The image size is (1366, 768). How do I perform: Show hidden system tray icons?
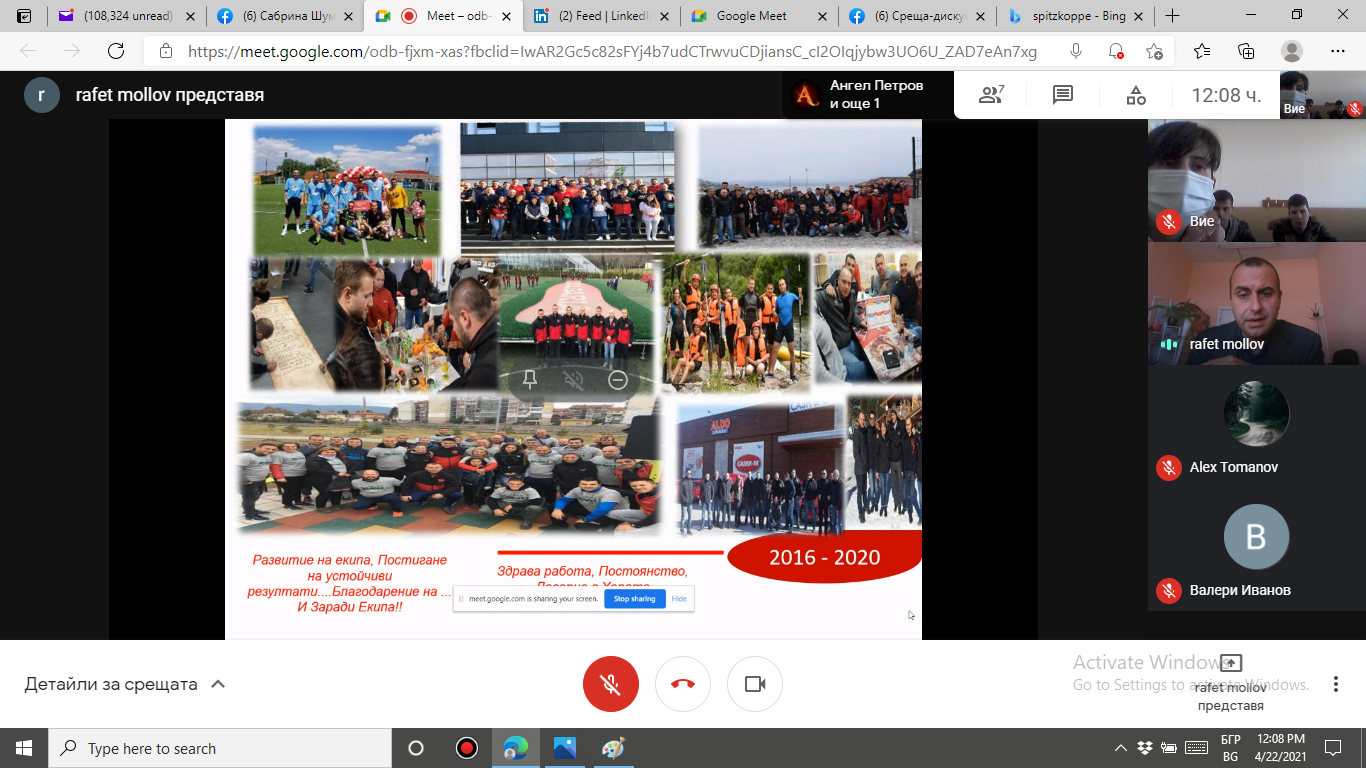[1122, 748]
